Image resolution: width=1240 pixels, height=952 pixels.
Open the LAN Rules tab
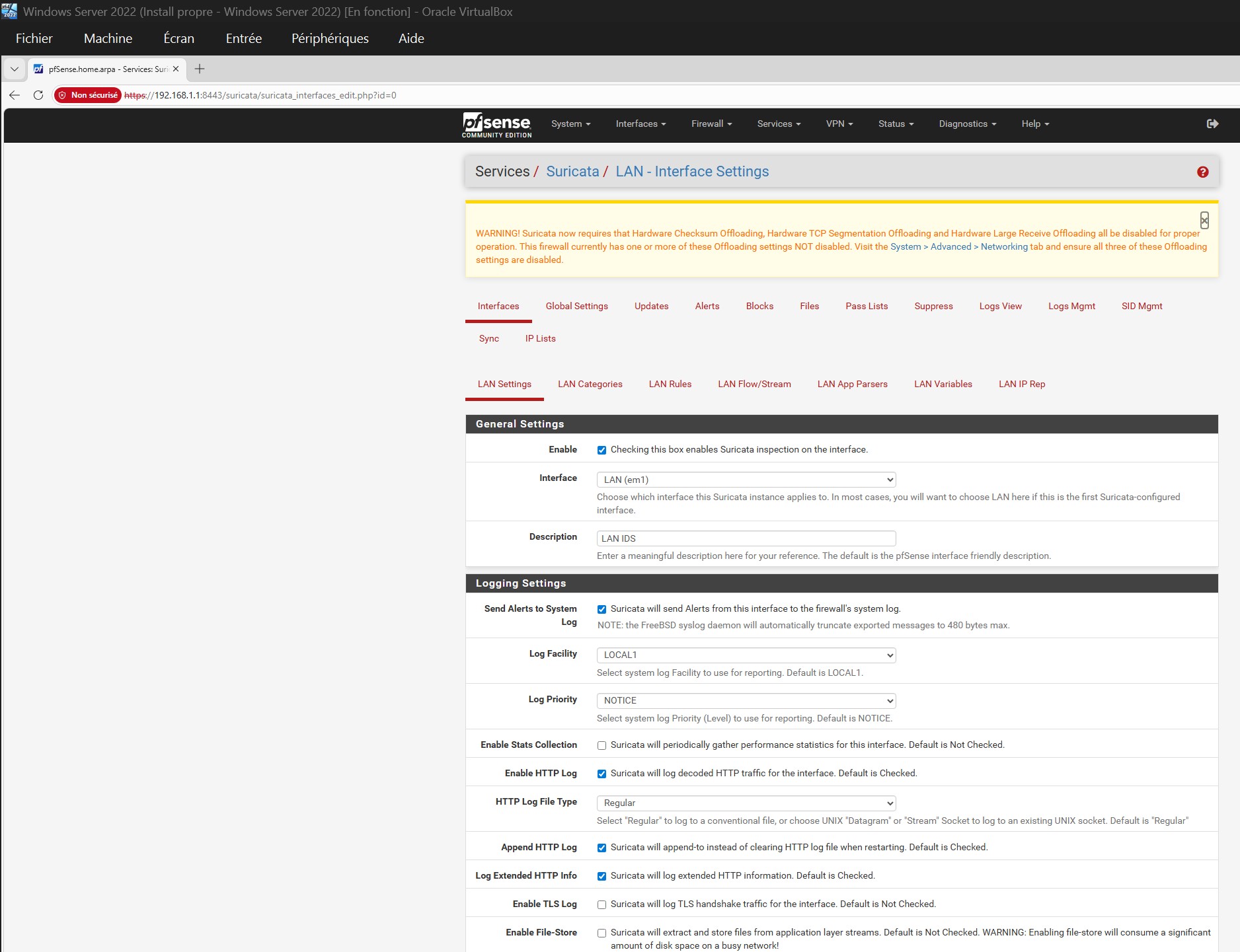point(670,384)
